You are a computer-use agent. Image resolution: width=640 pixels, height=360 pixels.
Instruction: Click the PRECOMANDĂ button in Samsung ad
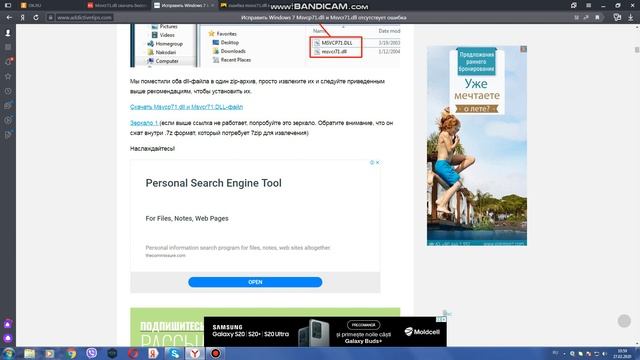(363, 325)
